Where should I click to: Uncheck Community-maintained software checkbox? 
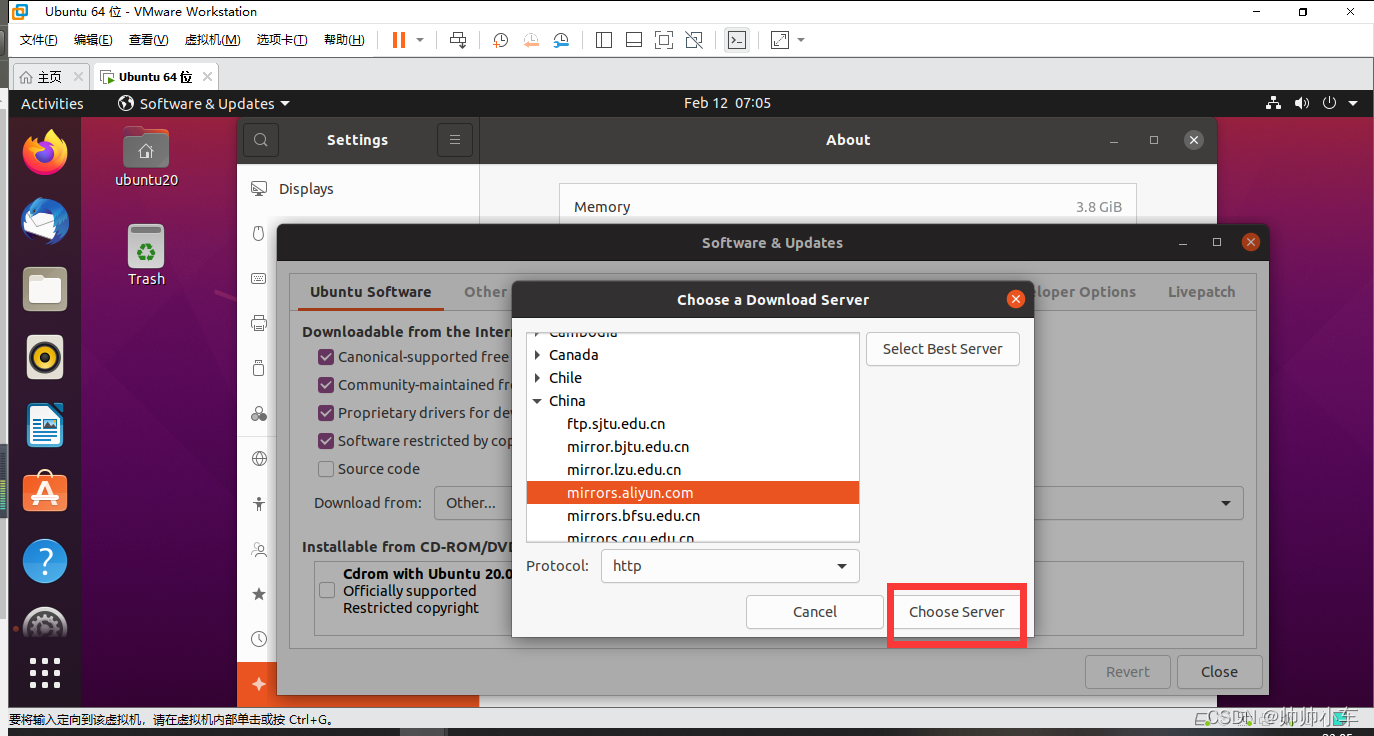click(x=326, y=385)
